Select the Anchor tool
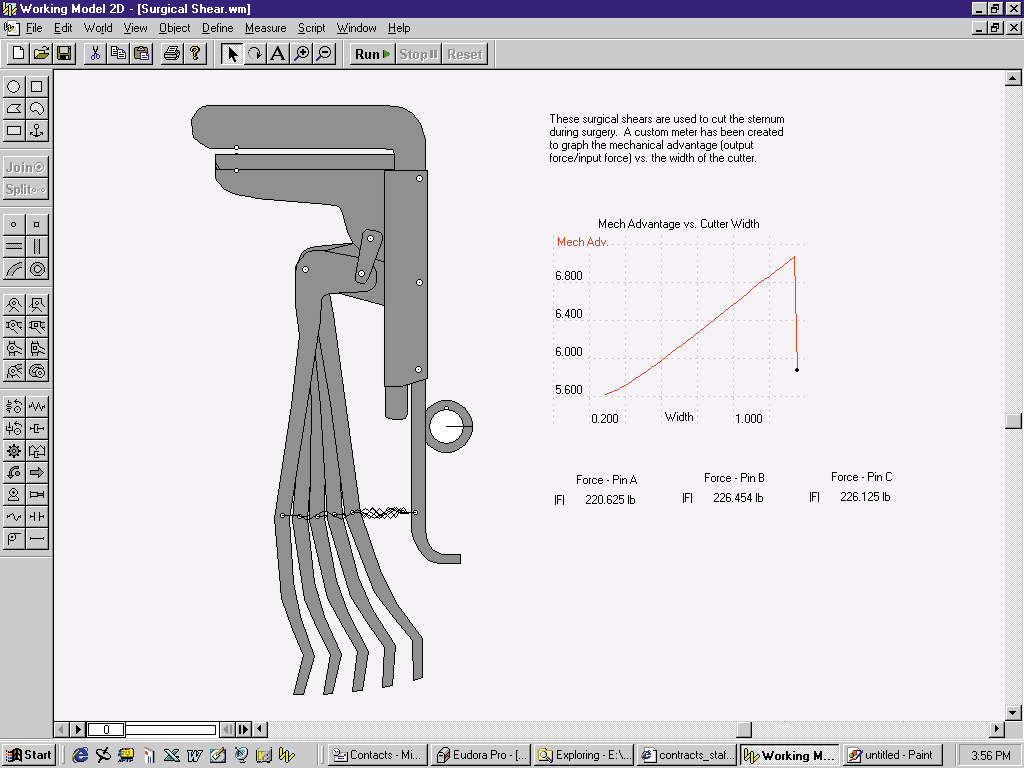 click(37, 131)
